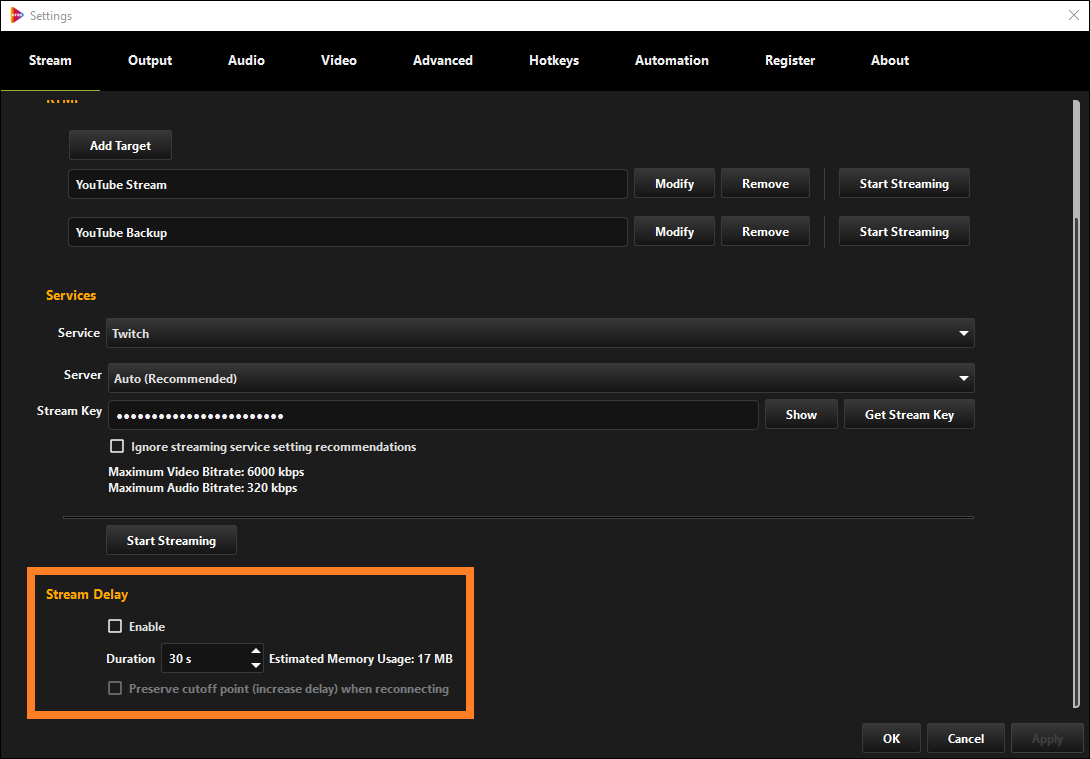Switch to the Hotkeys tab

point(554,60)
